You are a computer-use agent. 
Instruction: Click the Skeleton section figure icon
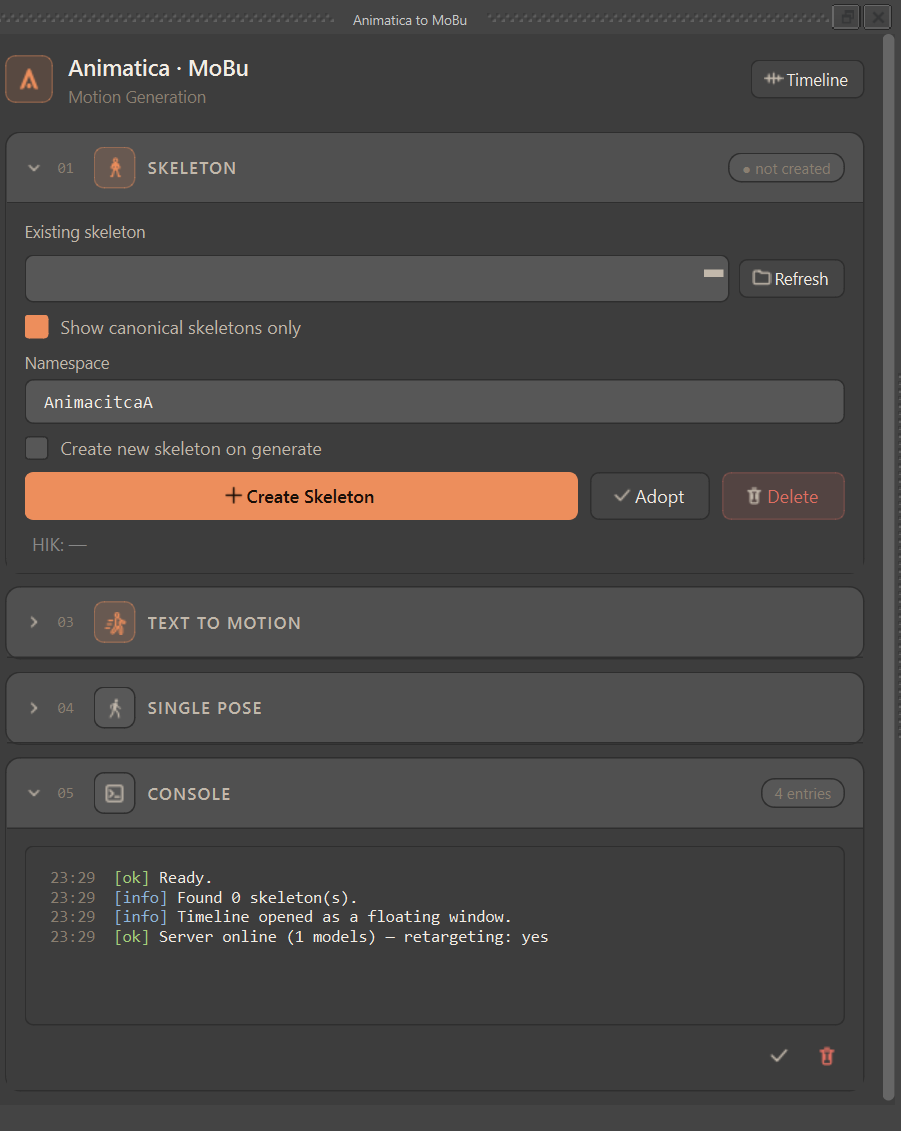[115, 168]
